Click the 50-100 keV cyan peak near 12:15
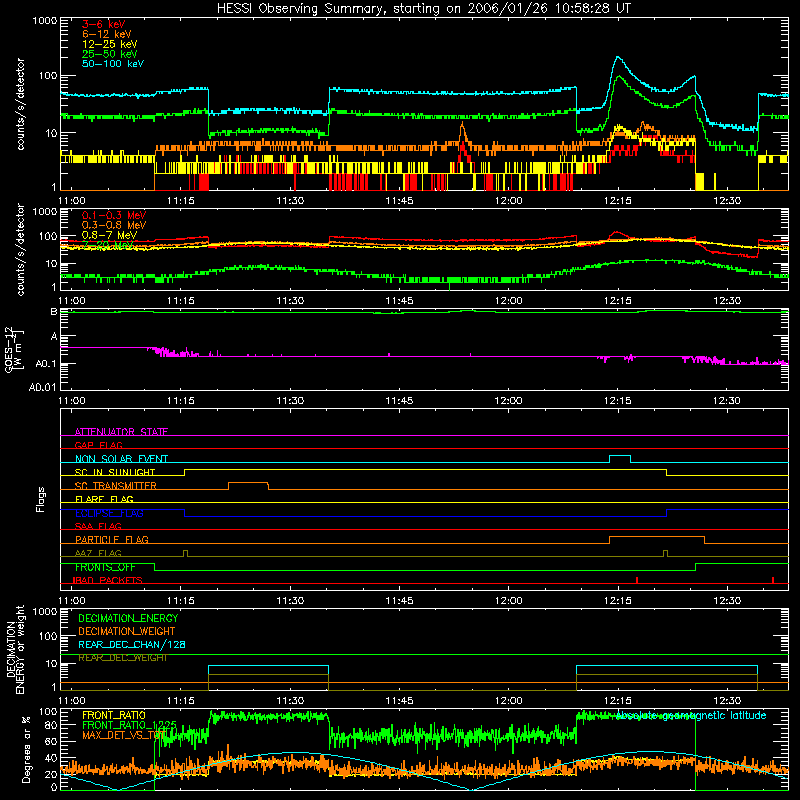Screen dimensions: 800x800 tap(618, 57)
